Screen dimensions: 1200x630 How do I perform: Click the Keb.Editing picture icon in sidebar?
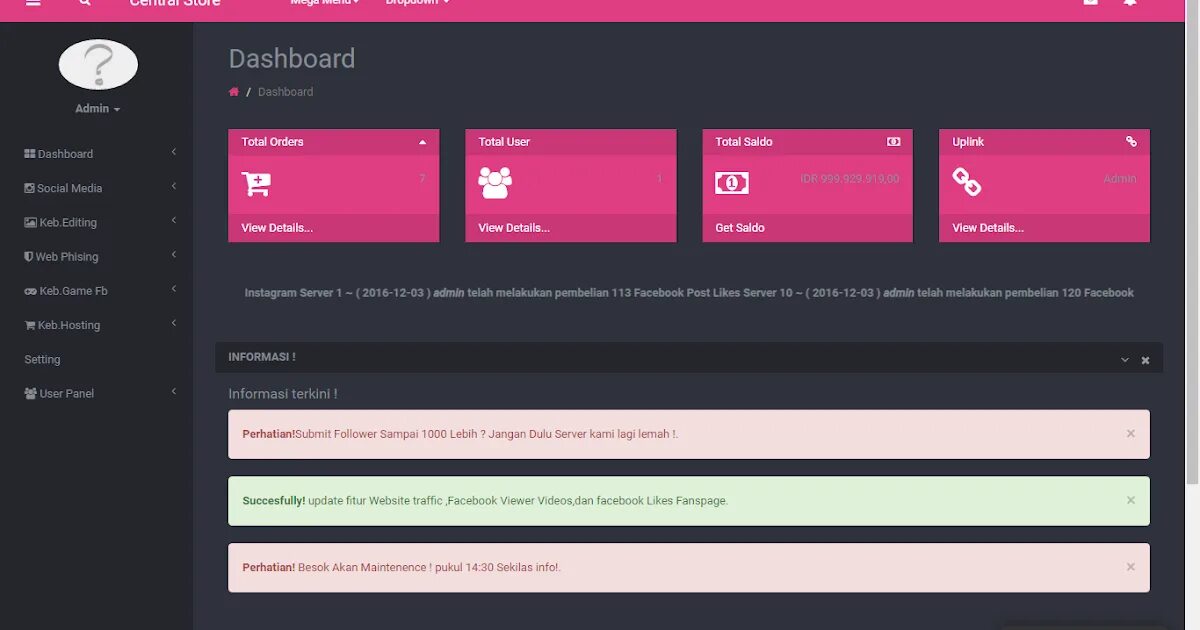coord(30,222)
